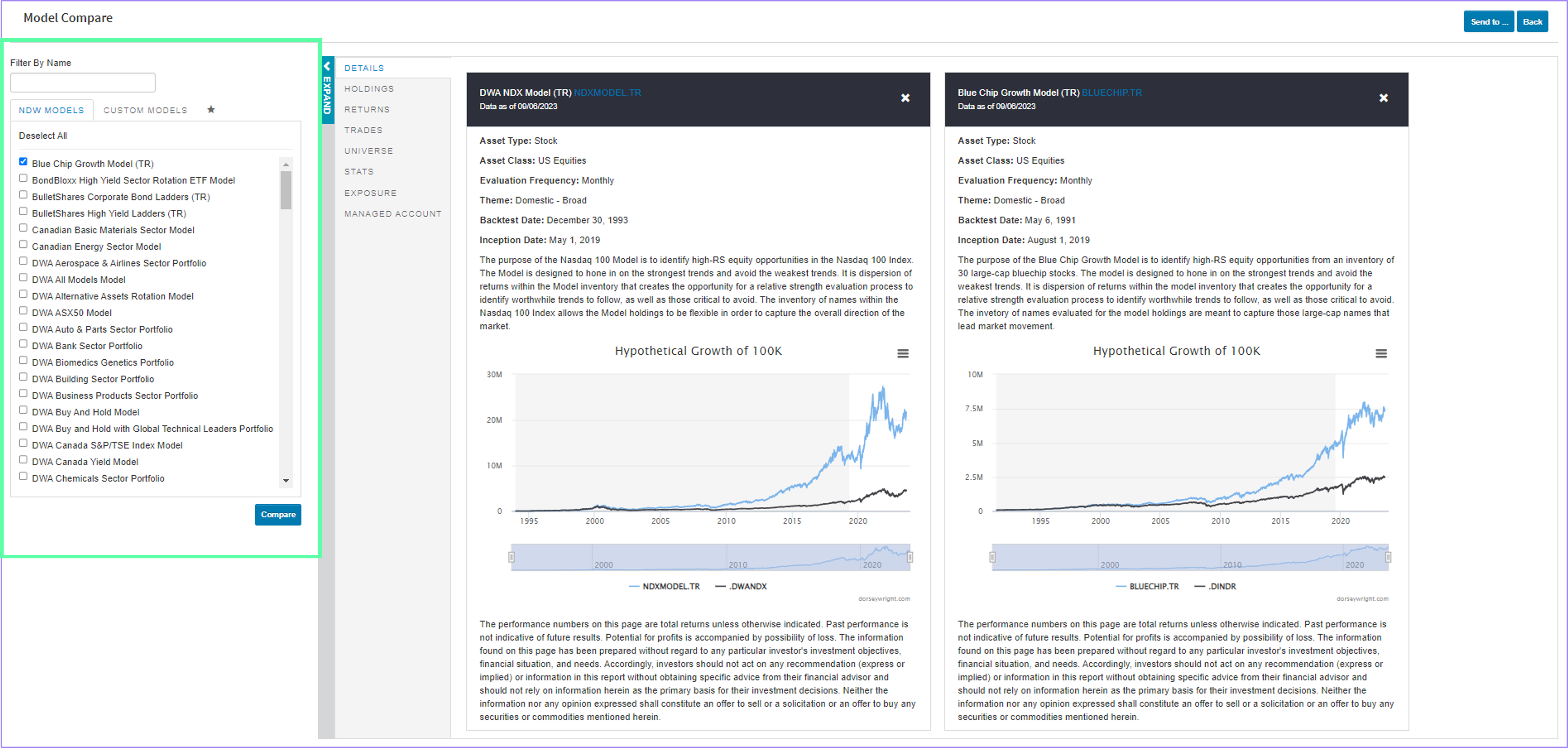
Task: Check DWA ASX50 Model checkbox
Action: click(23, 310)
